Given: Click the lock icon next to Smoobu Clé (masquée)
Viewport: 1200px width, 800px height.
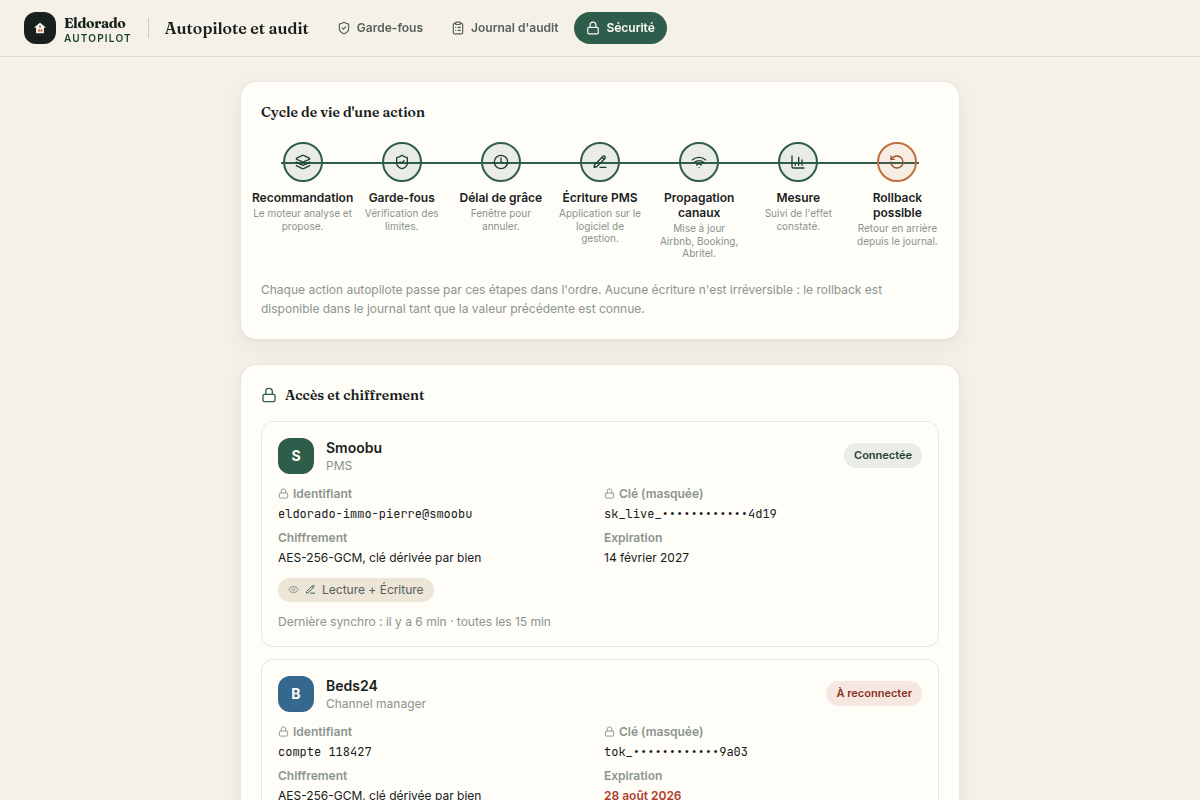Looking at the screenshot, I should [x=609, y=494].
